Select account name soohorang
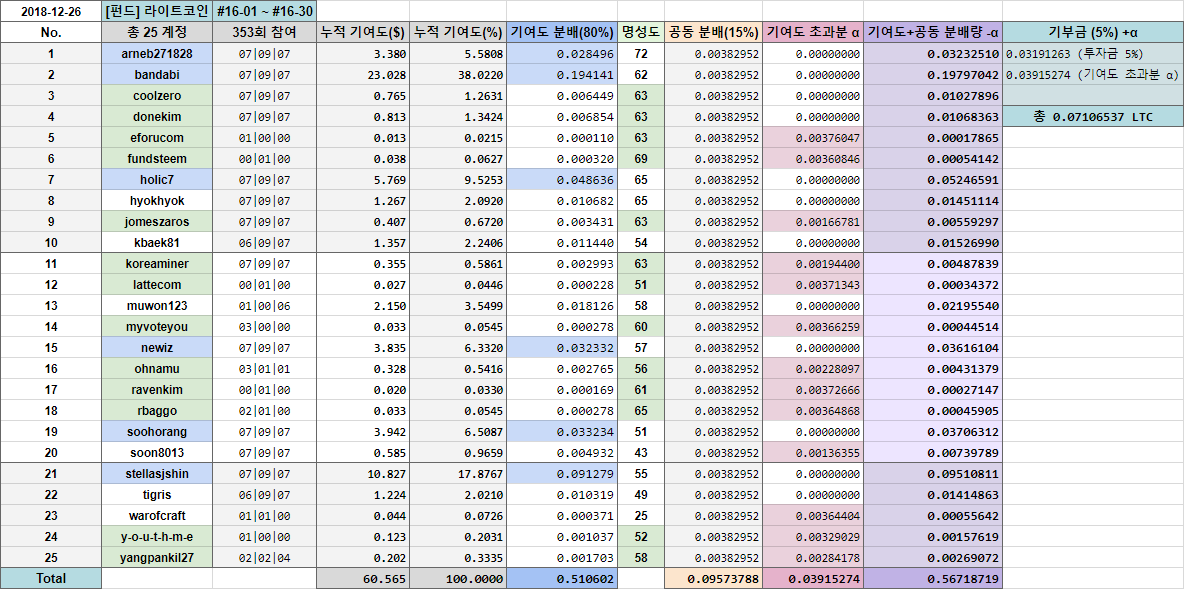The image size is (1184, 589). pyautogui.click(x=157, y=432)
